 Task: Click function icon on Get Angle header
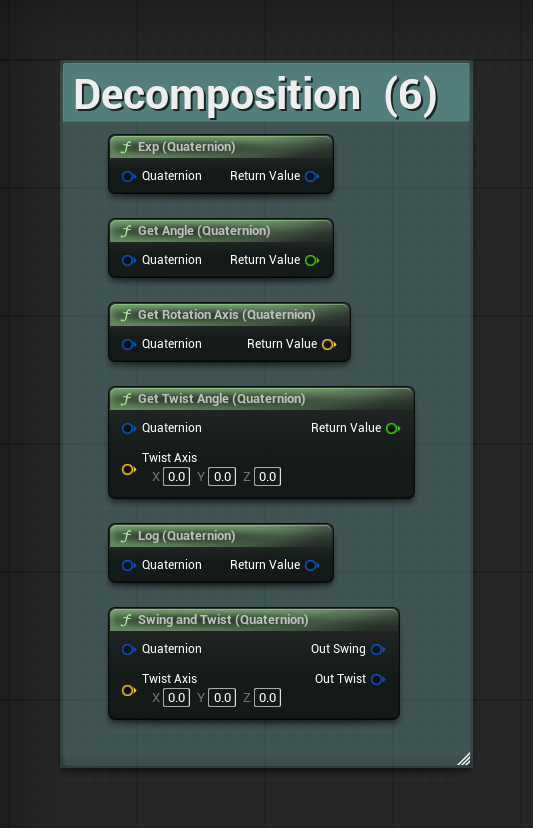(x=126, y=231)
